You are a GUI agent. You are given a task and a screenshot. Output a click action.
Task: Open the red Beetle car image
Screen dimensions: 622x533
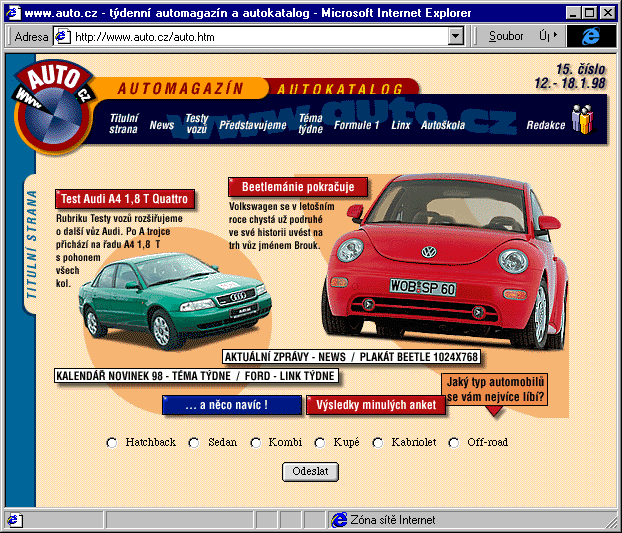(445, 262)
